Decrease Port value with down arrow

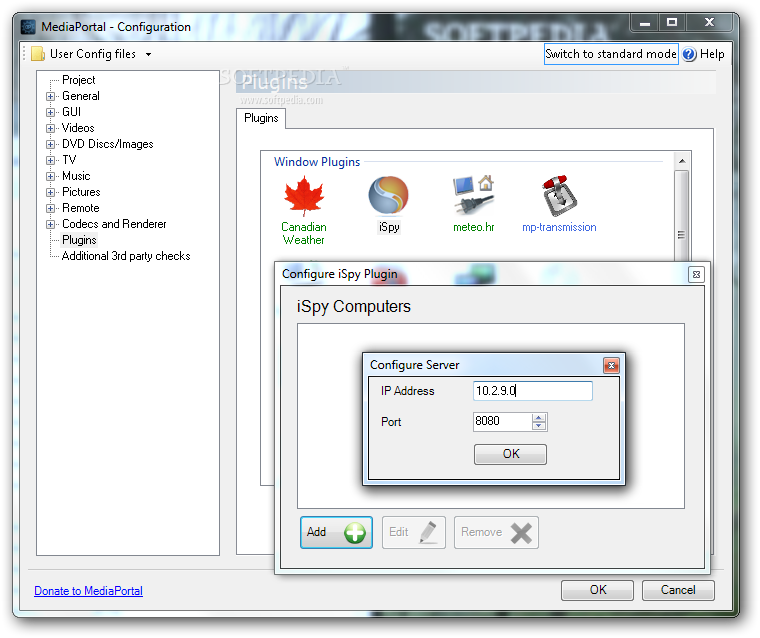pos(538,426)
